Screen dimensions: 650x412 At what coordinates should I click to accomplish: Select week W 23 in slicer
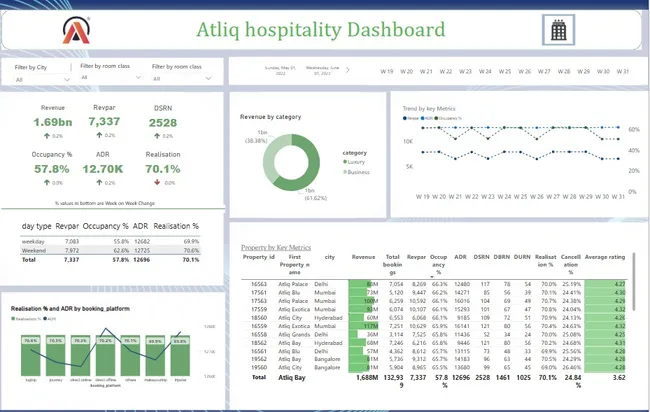pos(465,71)
